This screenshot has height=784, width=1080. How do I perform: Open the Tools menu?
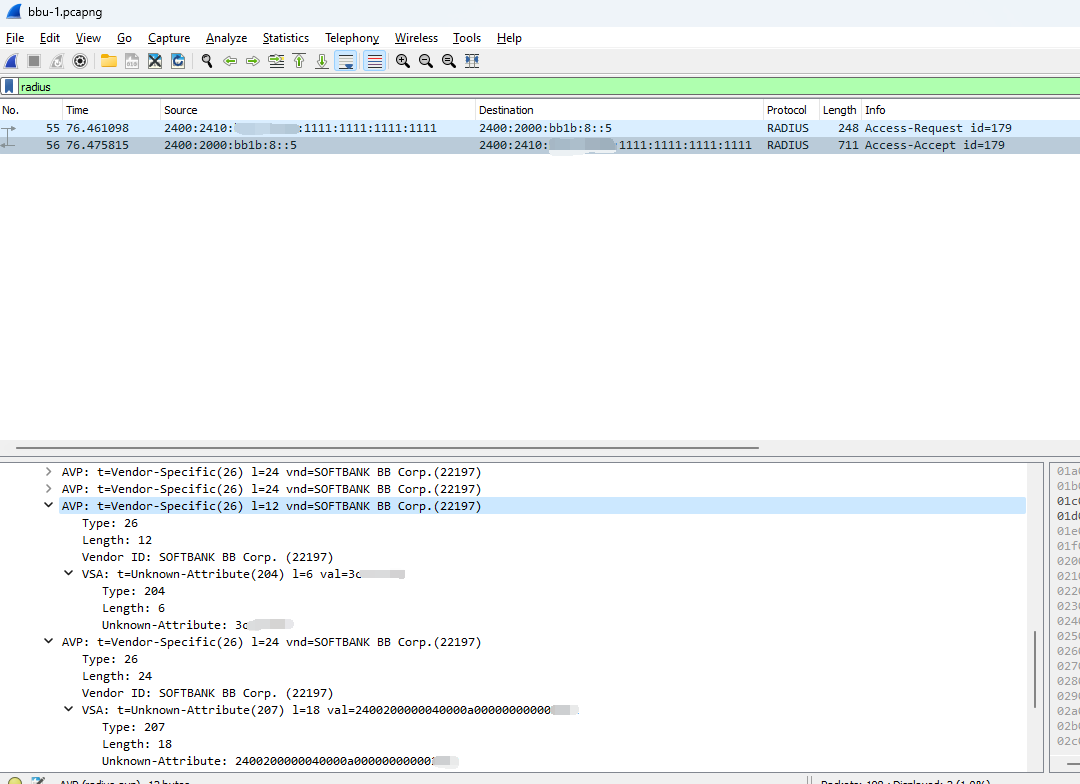pyautogui.click(x=466, y=38)
